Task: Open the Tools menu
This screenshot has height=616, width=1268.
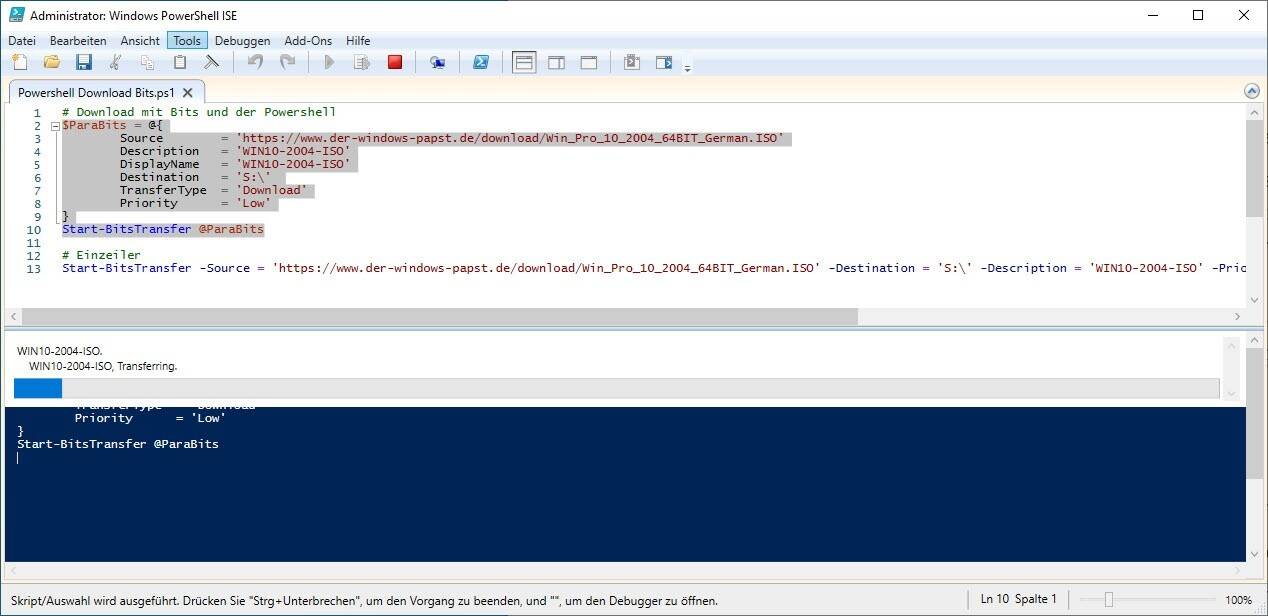Action: (x=187, y=41)
